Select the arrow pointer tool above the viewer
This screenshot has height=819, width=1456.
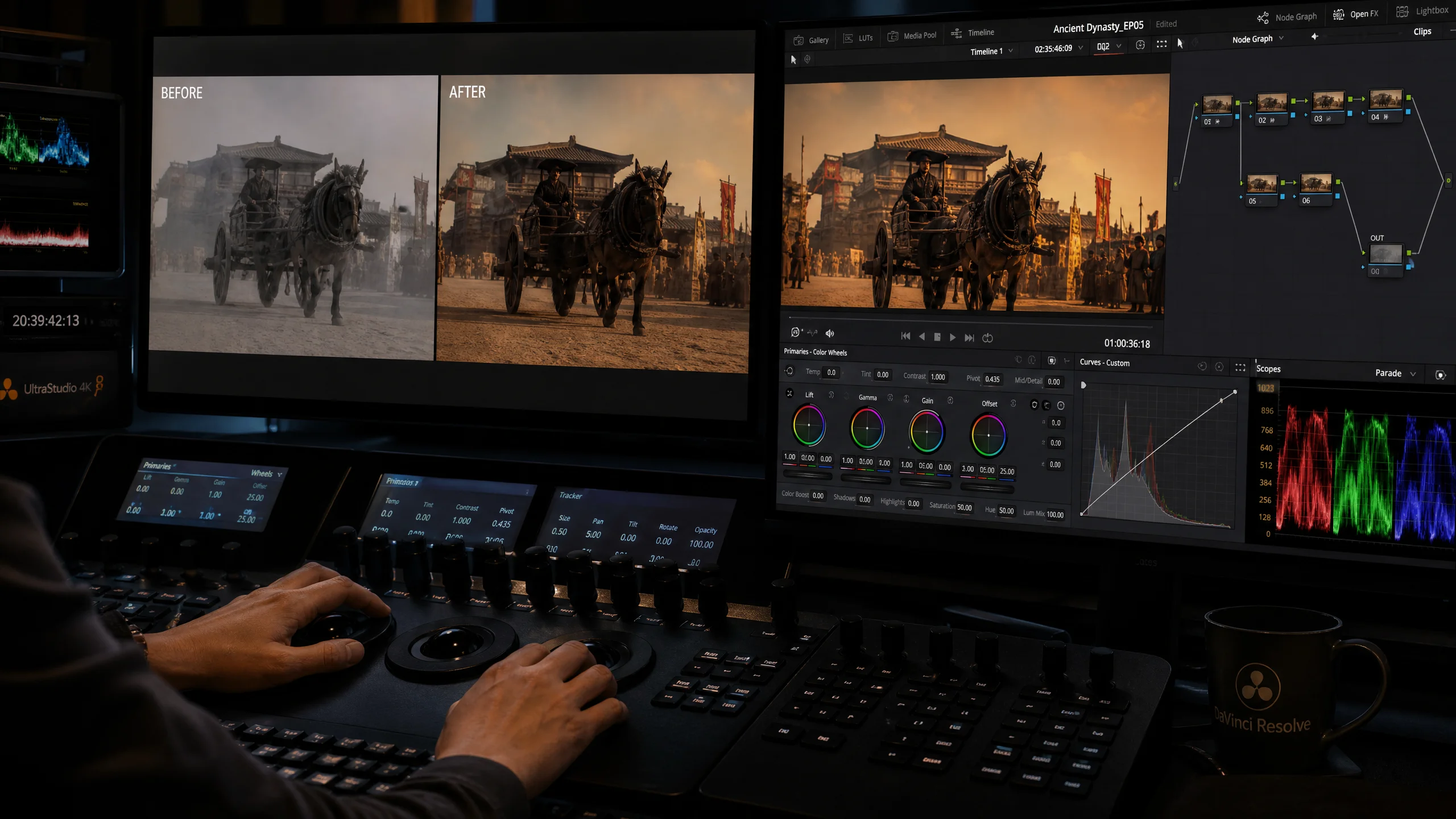[793, 60]
